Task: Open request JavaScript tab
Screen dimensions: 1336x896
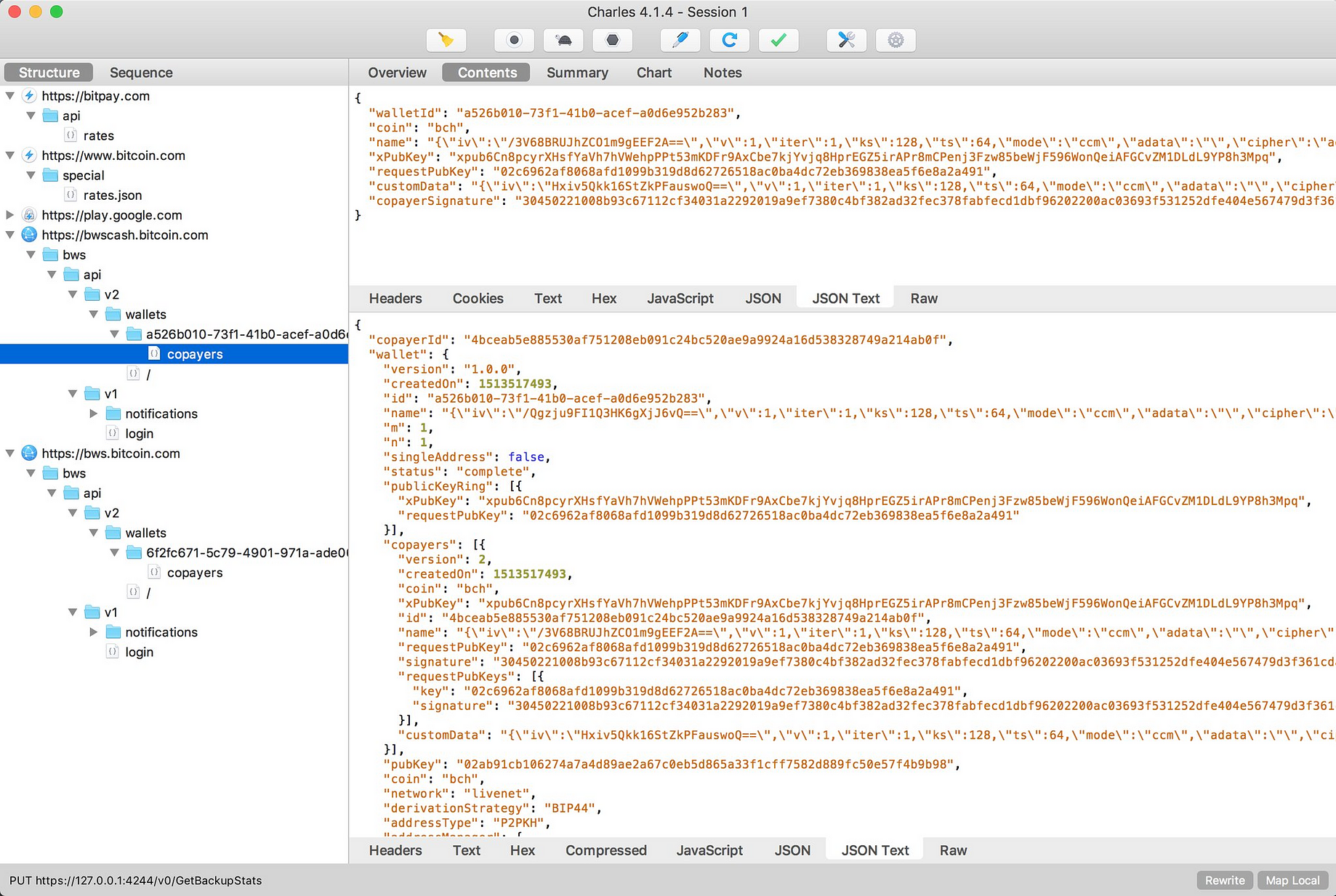Action: 680,299
